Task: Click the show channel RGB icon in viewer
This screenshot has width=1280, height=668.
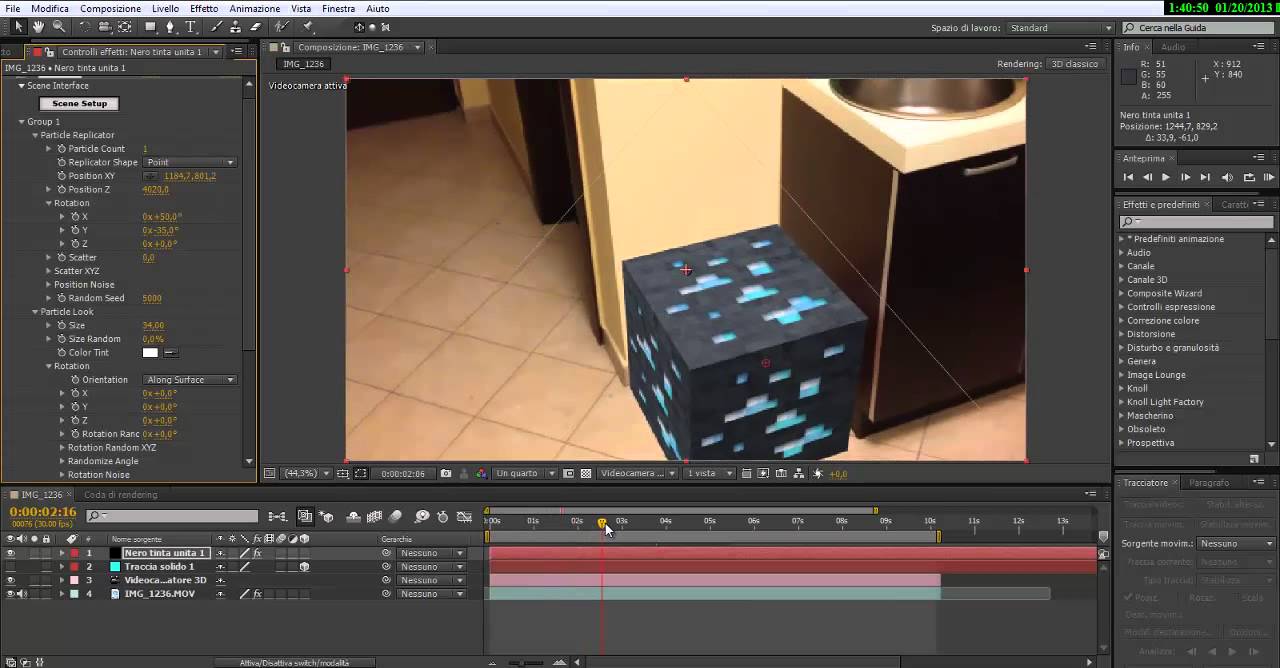Action: point(481,473)
